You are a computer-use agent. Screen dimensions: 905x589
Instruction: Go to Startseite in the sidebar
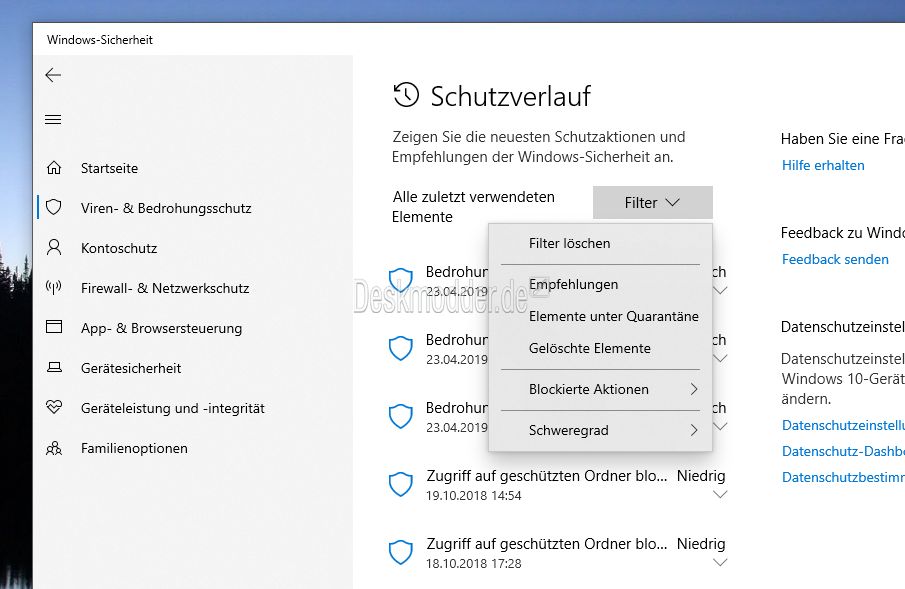coord(109,168)
